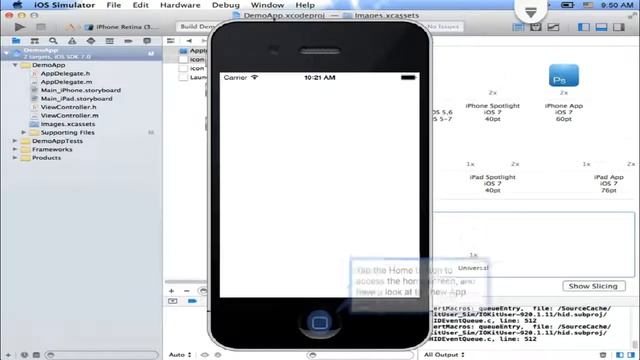The width and height of the screenshot is (640, 360).
Task: Select Assistant editor toolbar icon
Action: click(536, 27)
